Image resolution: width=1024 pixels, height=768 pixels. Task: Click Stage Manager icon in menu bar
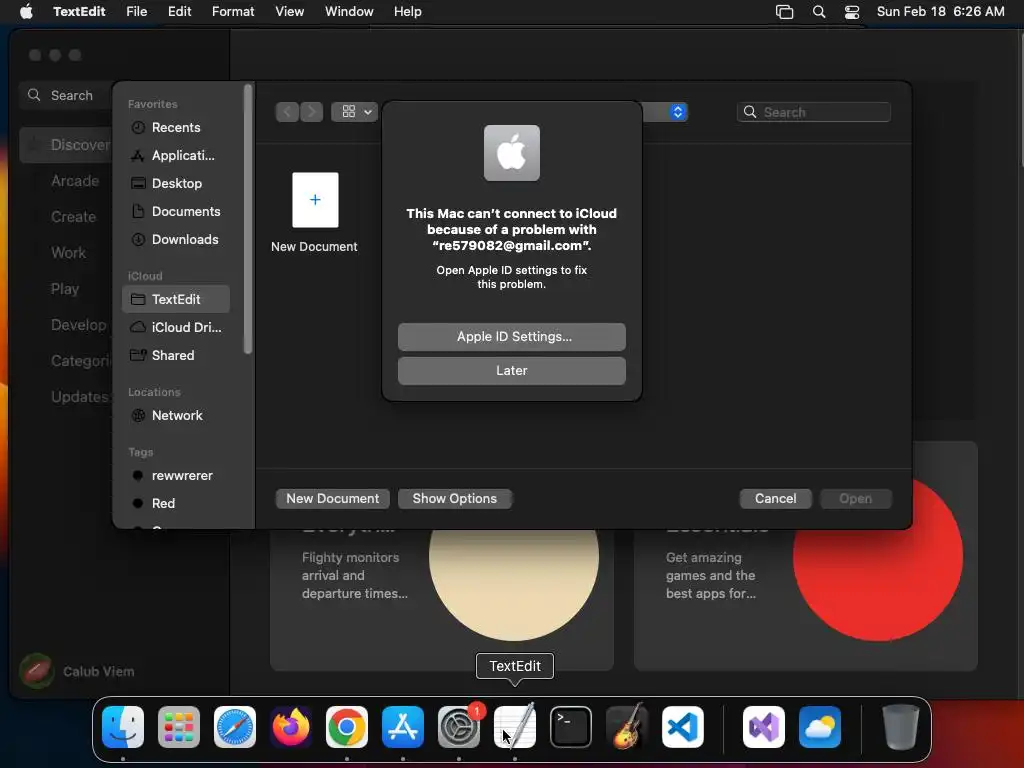[x=784, y=12]
